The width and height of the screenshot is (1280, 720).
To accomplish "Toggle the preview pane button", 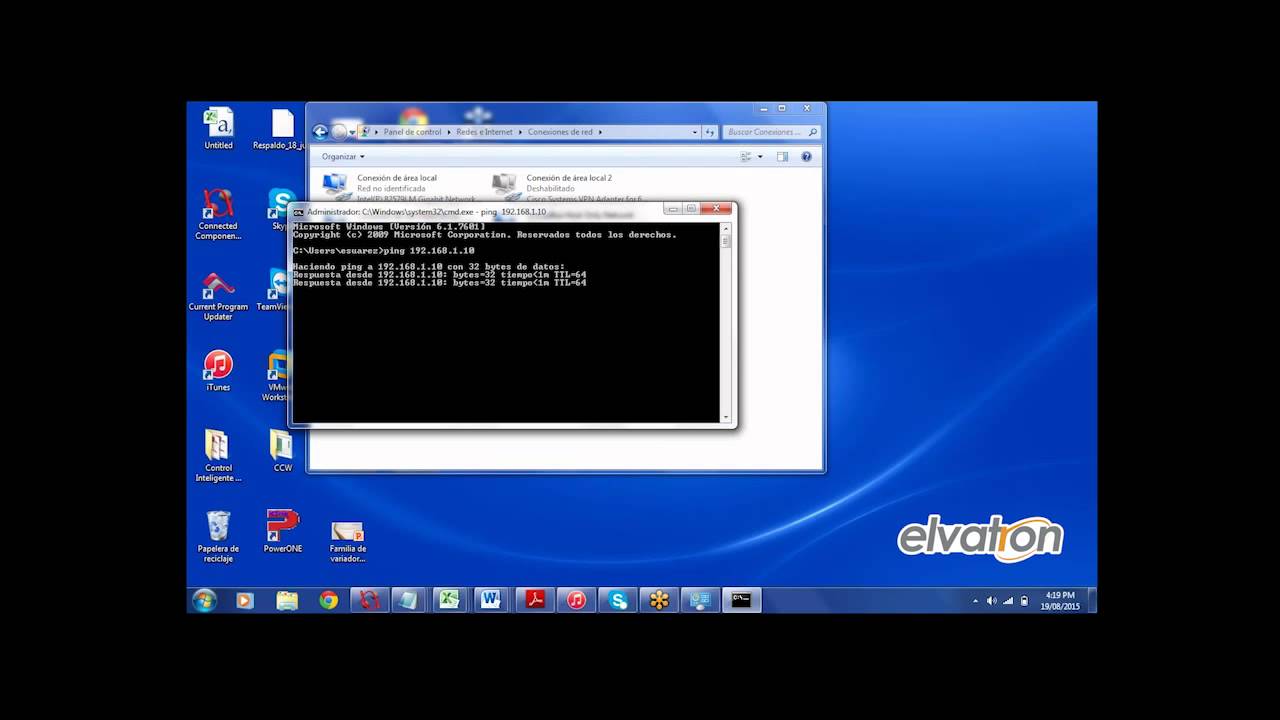I will 782,157.
